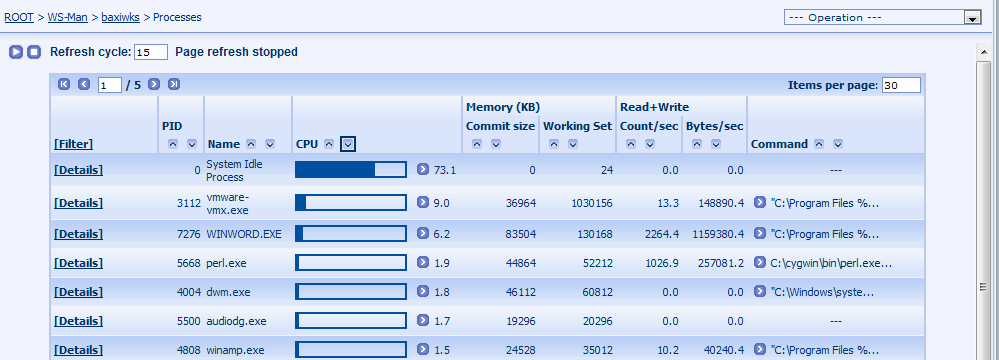Screen dimensions: 999x360
Task: Click the Refresh cycle input field
Action: tap(151, 52)
